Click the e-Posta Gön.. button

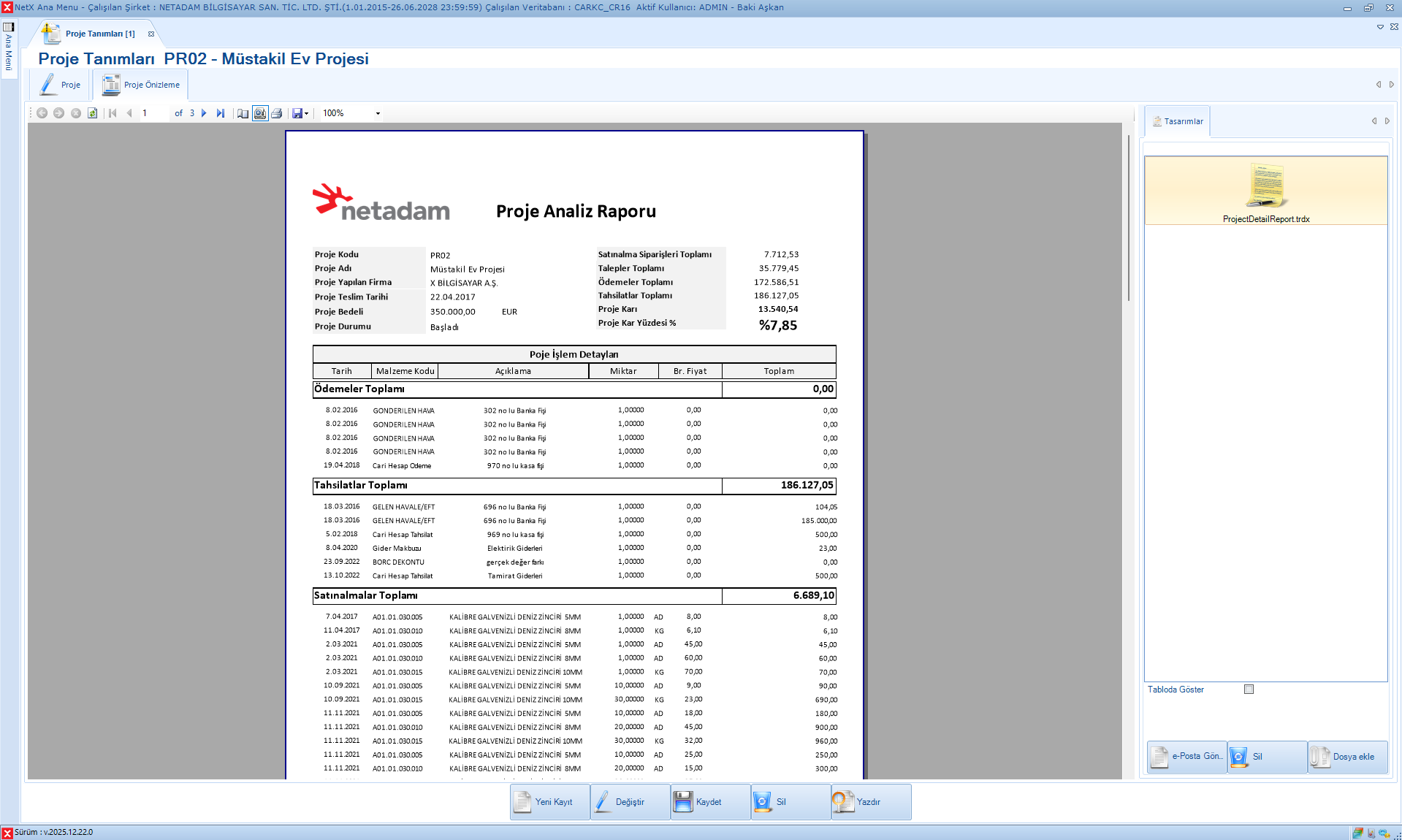[1187, 757]
